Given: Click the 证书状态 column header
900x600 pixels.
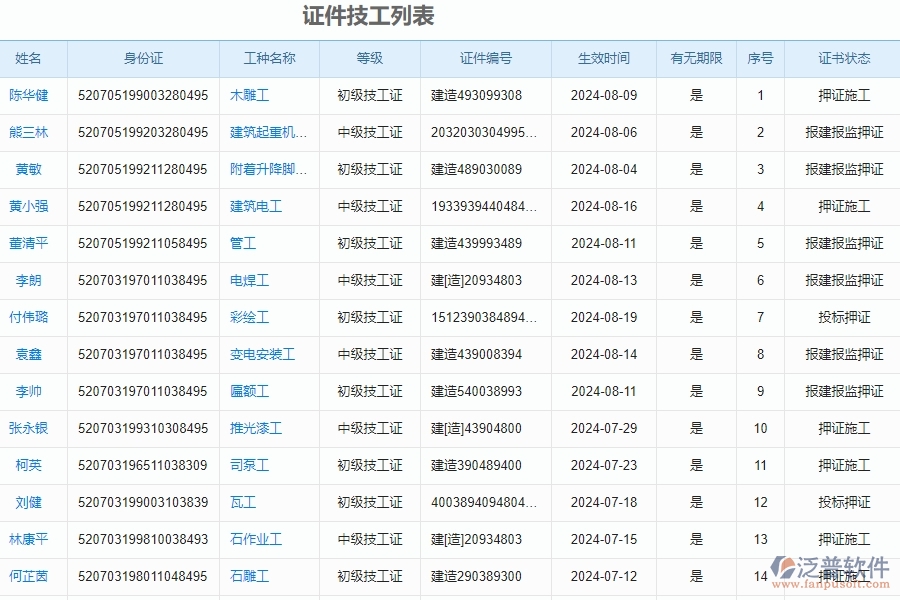Looking at the screenshot, I should click(841, 58).
